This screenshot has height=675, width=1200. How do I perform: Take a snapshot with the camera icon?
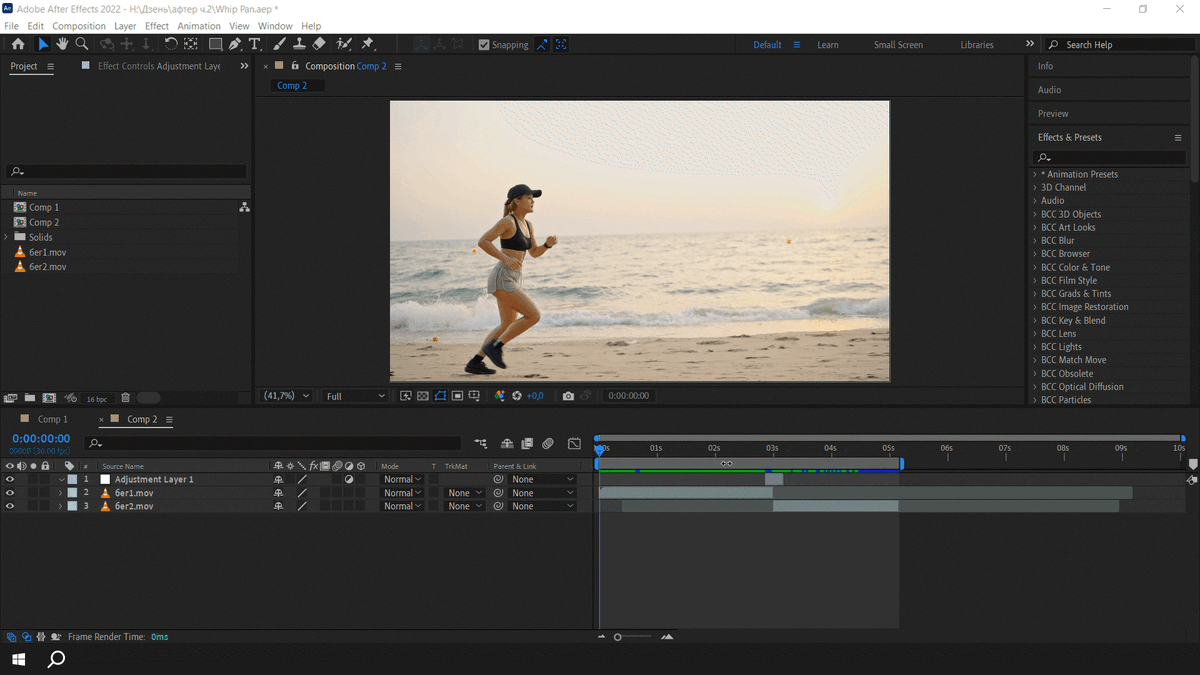[568, 396]
